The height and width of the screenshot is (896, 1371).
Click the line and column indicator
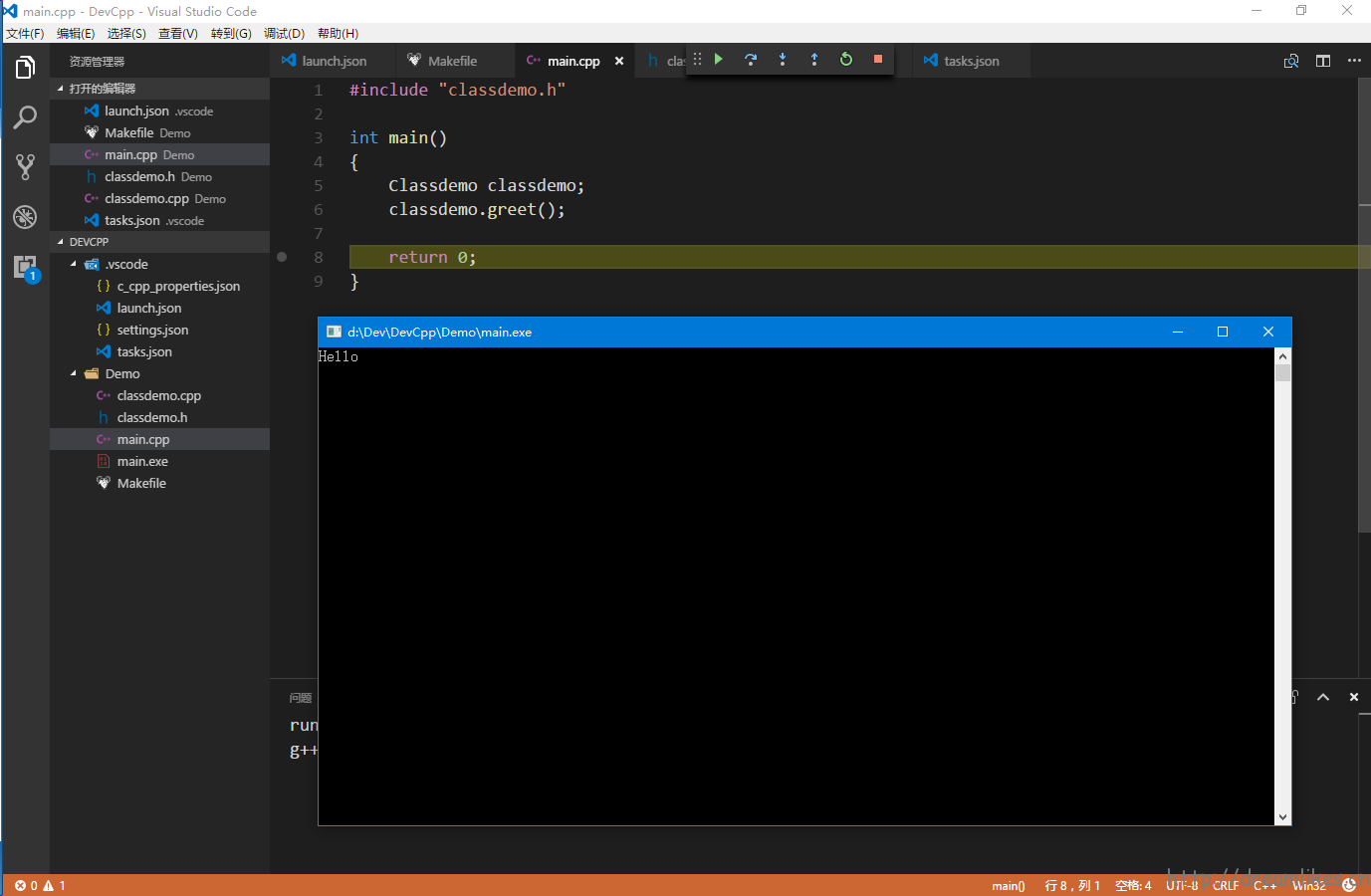(1072, 885)
